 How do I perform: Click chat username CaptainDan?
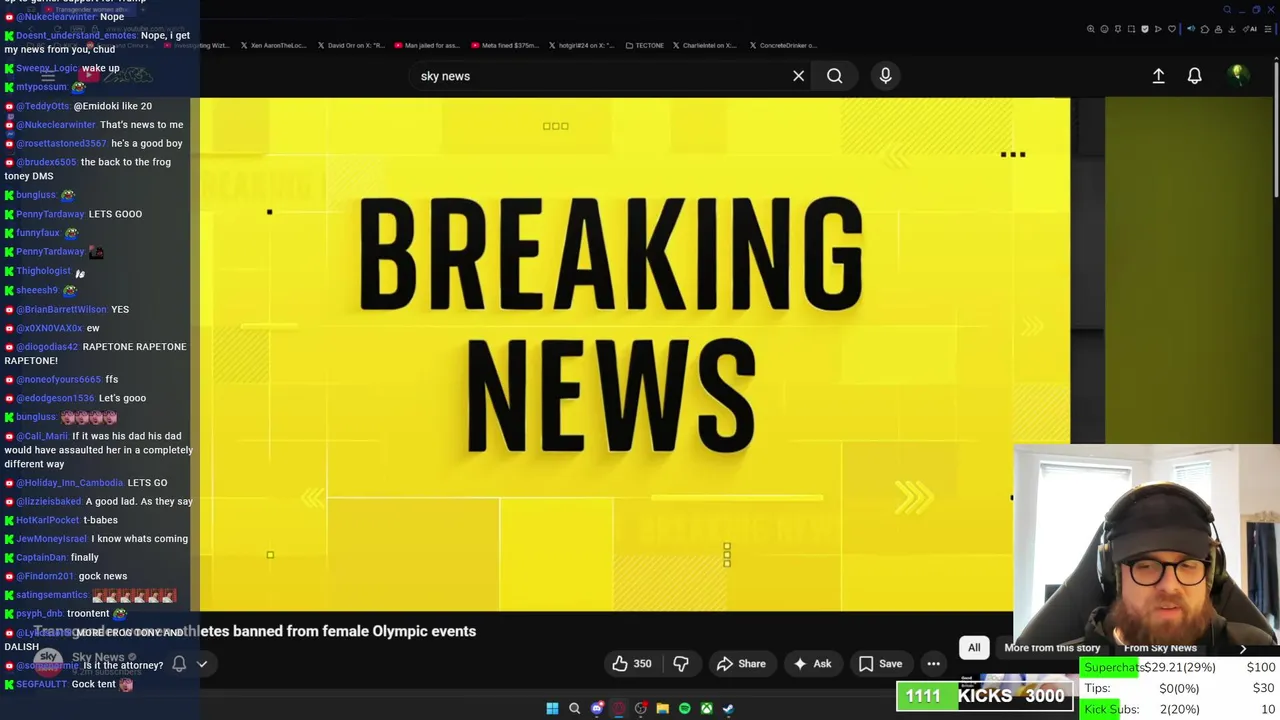coord(41,557)
